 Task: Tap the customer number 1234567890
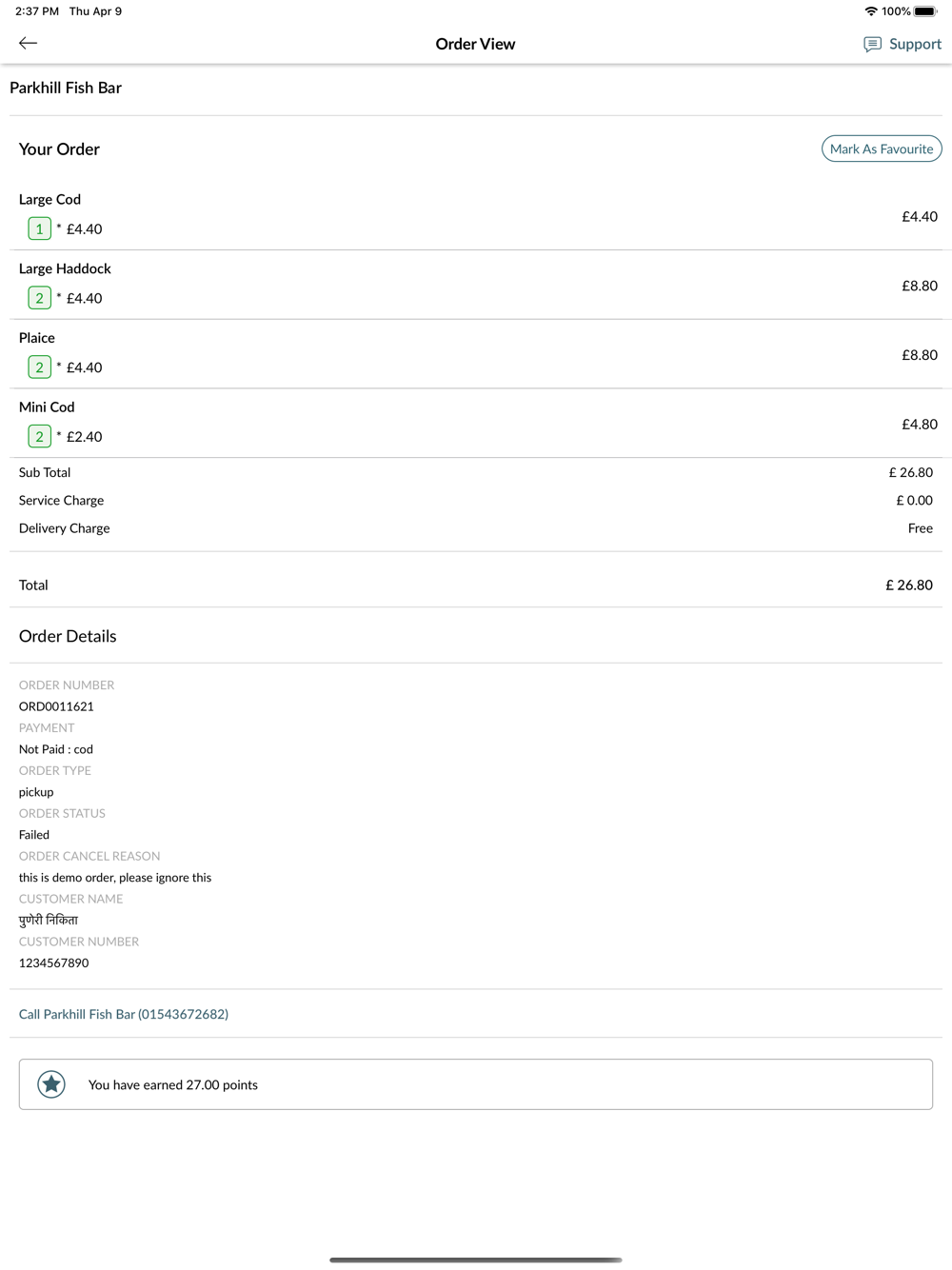click(x=54, y=962)
